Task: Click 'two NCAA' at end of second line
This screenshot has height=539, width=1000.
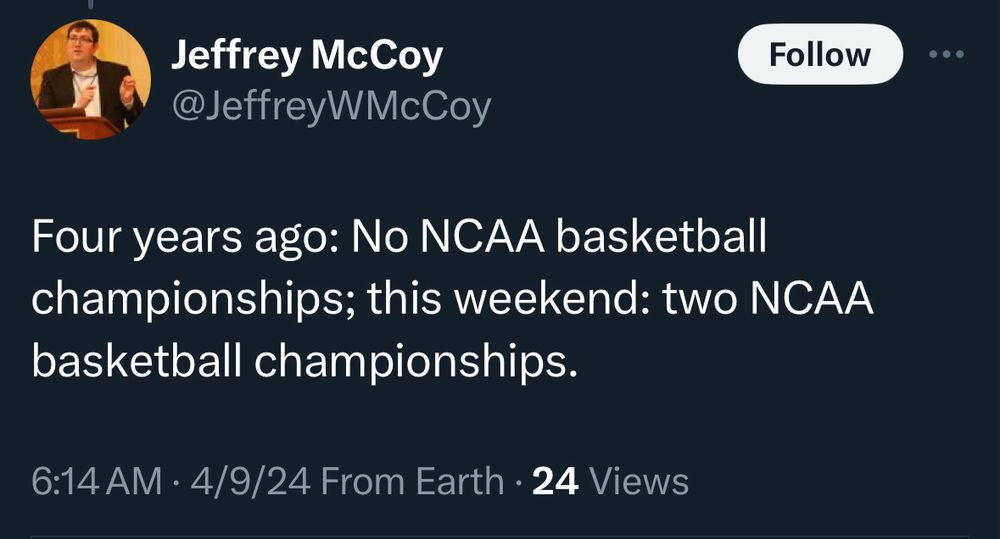Action: (x=767, y=301)
